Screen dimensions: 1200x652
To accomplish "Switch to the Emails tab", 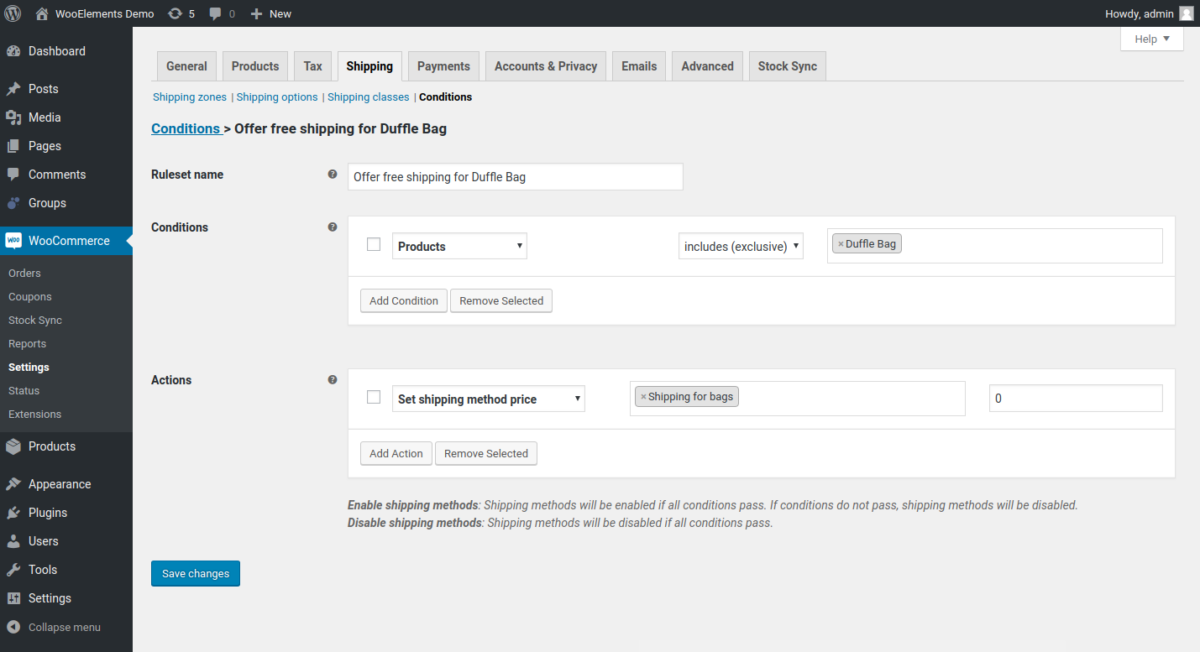I will 638,65.
